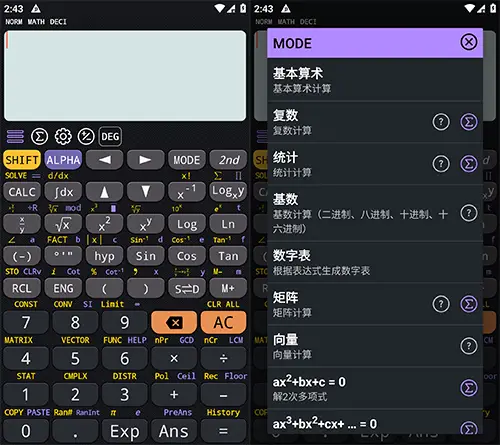Tap the sigma icon beside 统计
Image resolution: width=500 pixels, height=445 pixels.
[x=469, y=164]
